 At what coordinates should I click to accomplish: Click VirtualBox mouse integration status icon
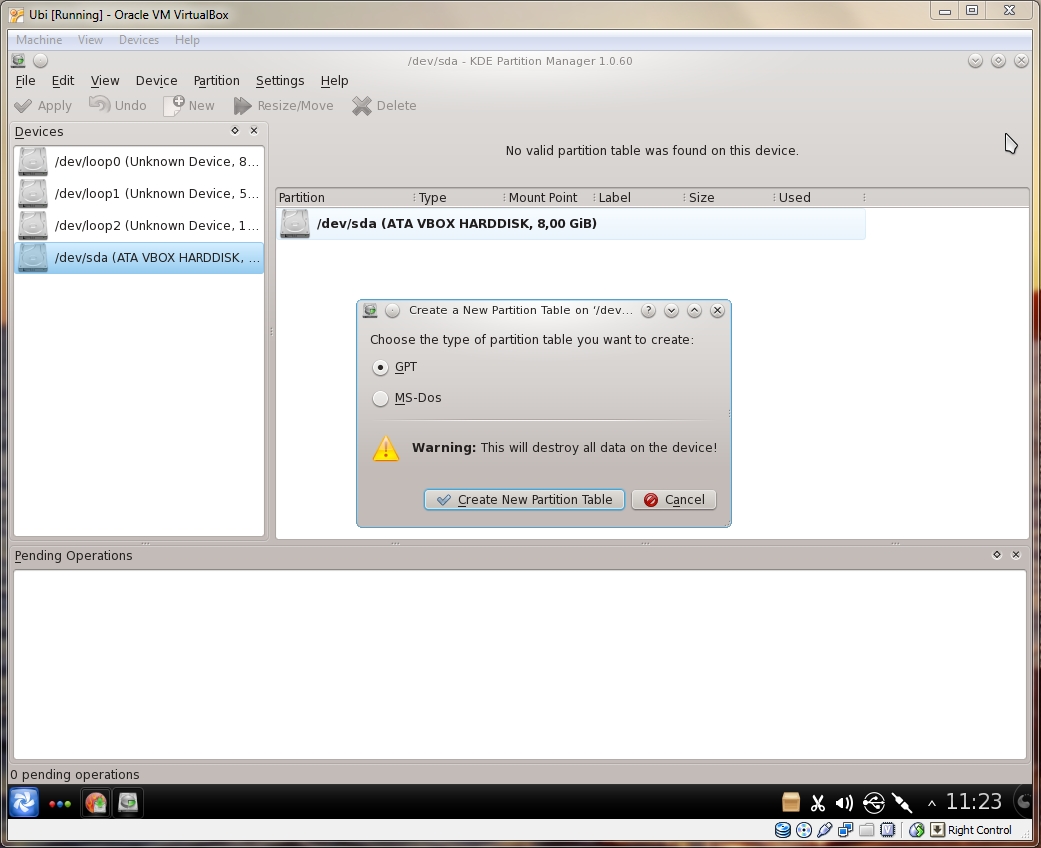(917, 830)
